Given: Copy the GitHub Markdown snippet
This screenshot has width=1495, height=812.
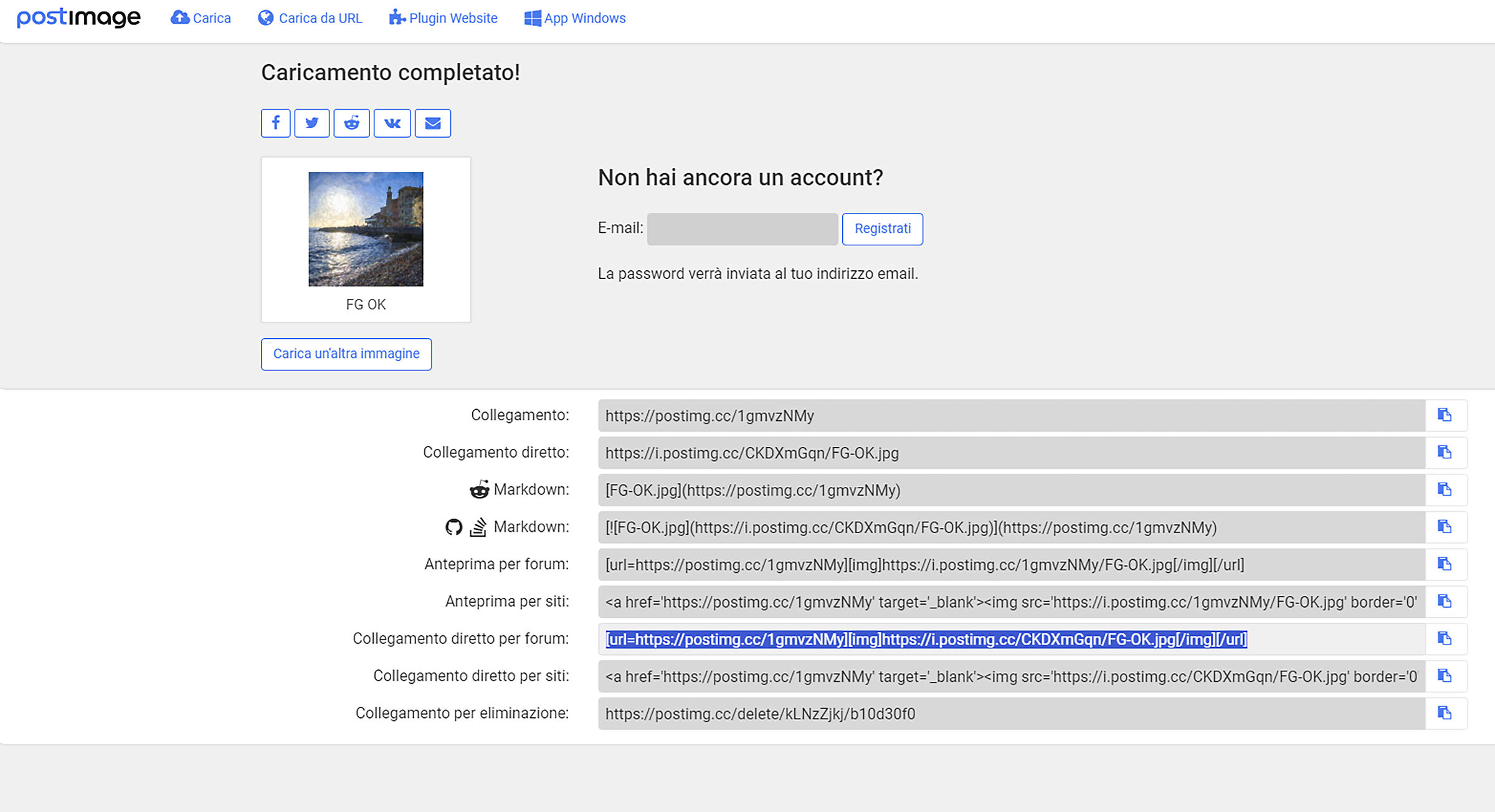Looking at the screenshot, I should click(1446, 527).
